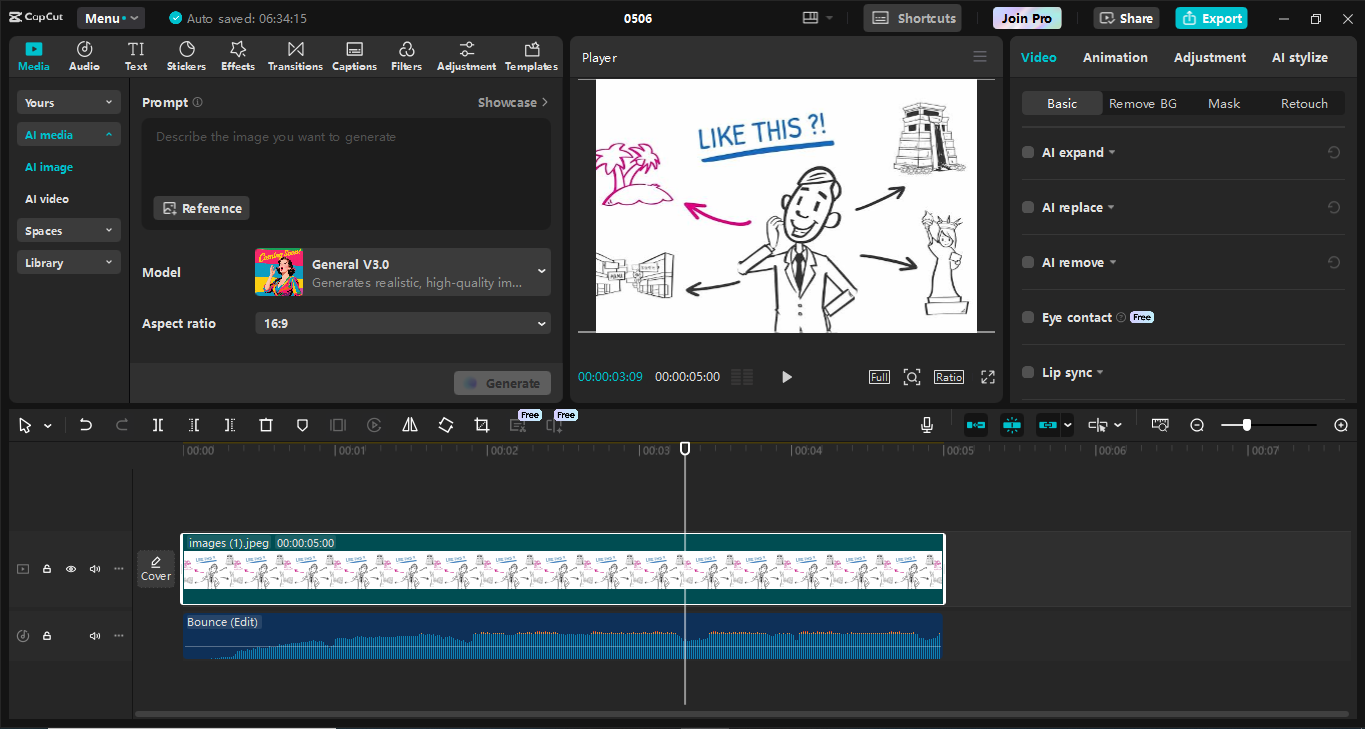Switch to the Animation tab
The width and height of the screenshot is (1365, 729).
click(1115, 57)
